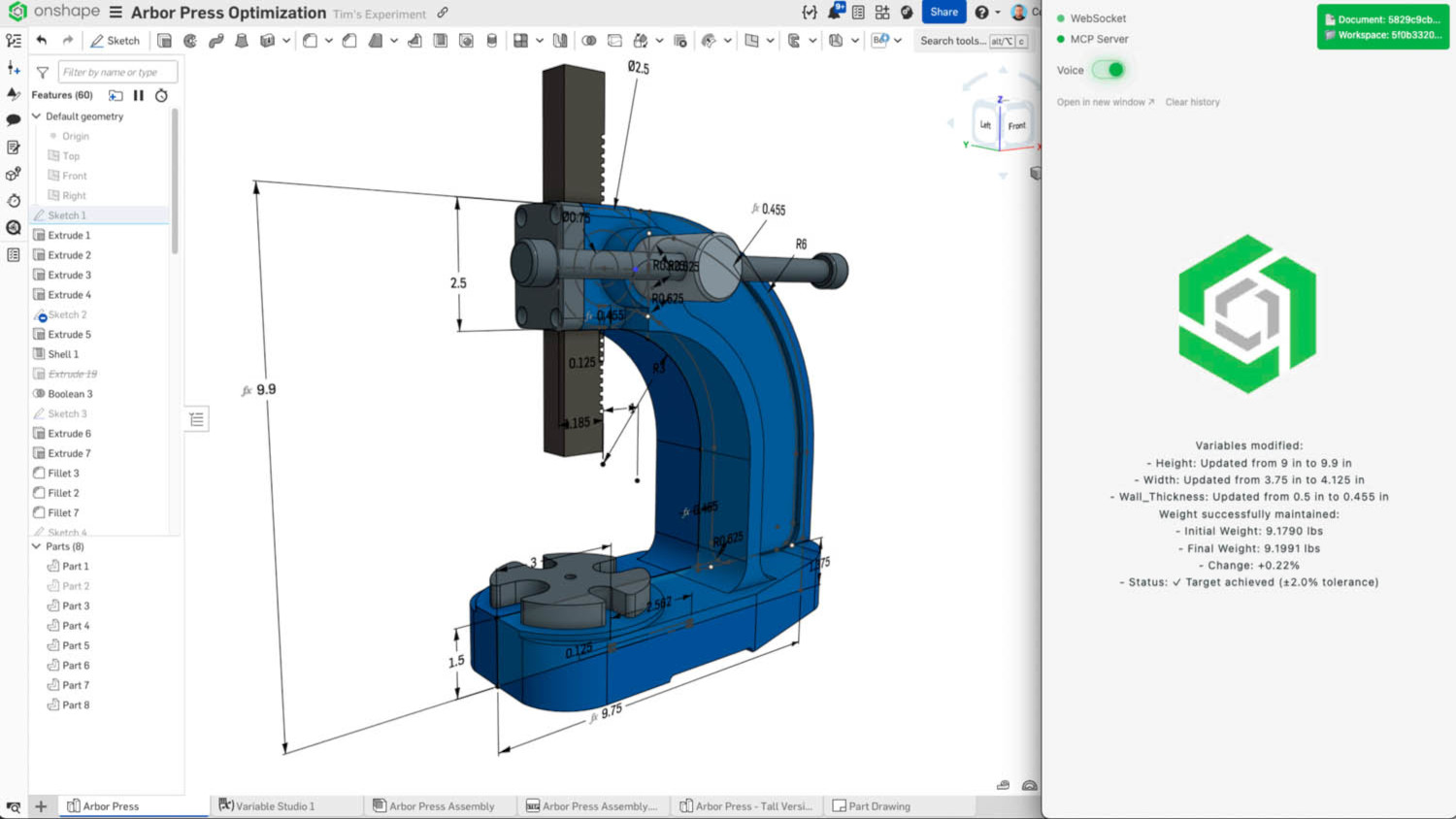Select the Sketch tool
1456x819 pixels.
(x=115, y=41)
